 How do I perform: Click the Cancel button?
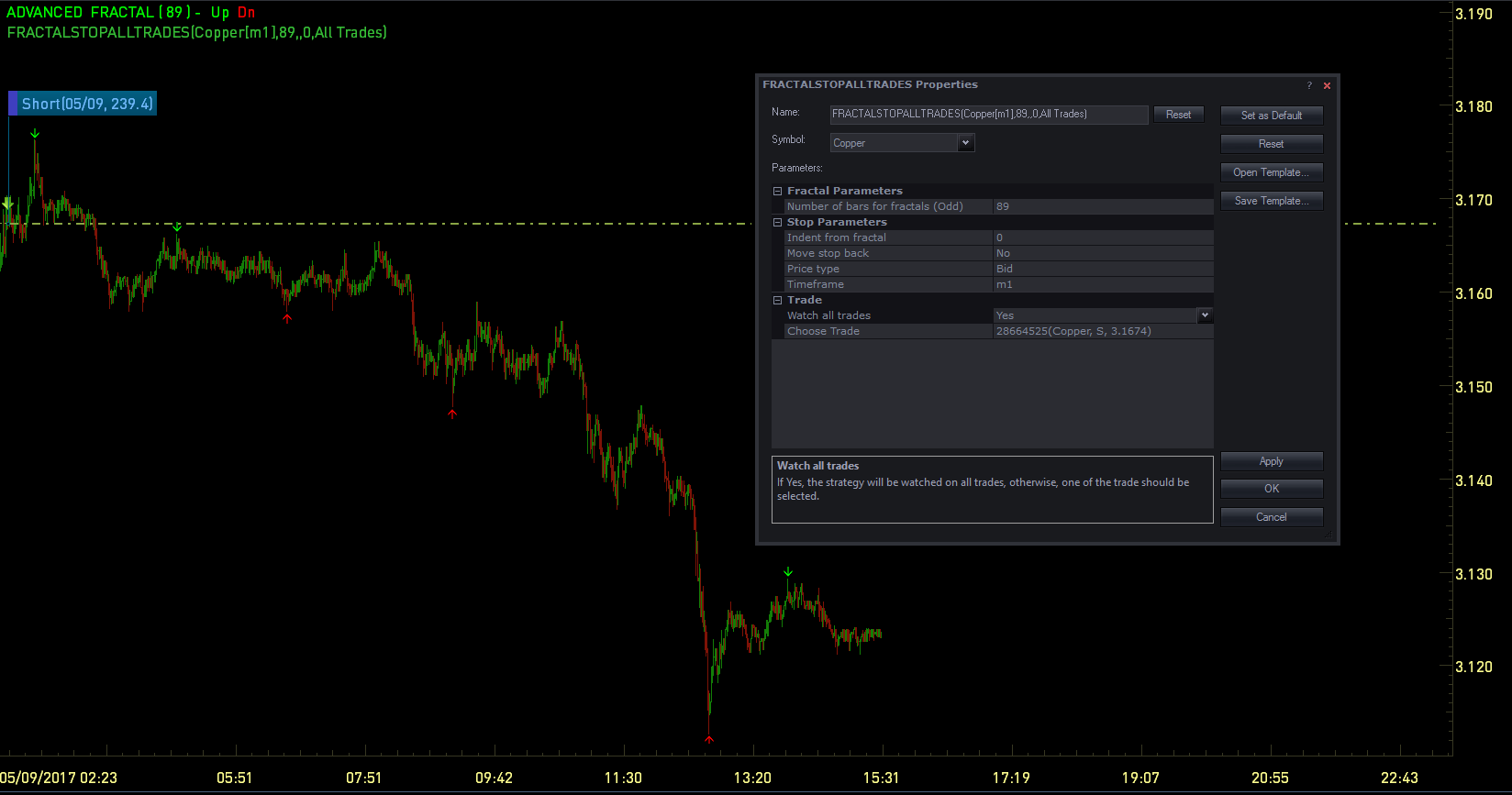click(x=1272, y=517)
